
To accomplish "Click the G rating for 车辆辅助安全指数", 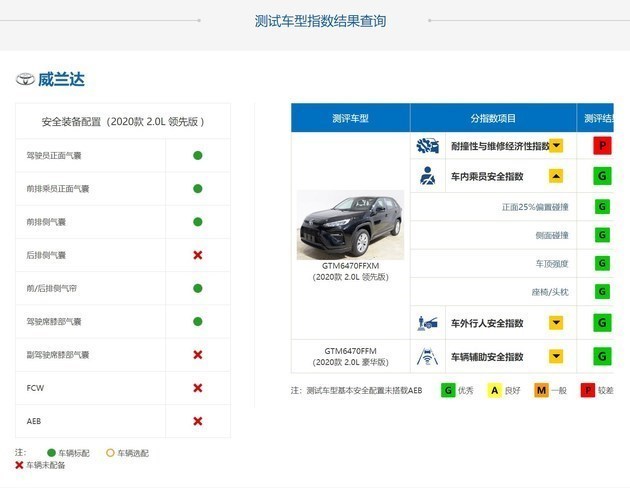I will [602, 356].
